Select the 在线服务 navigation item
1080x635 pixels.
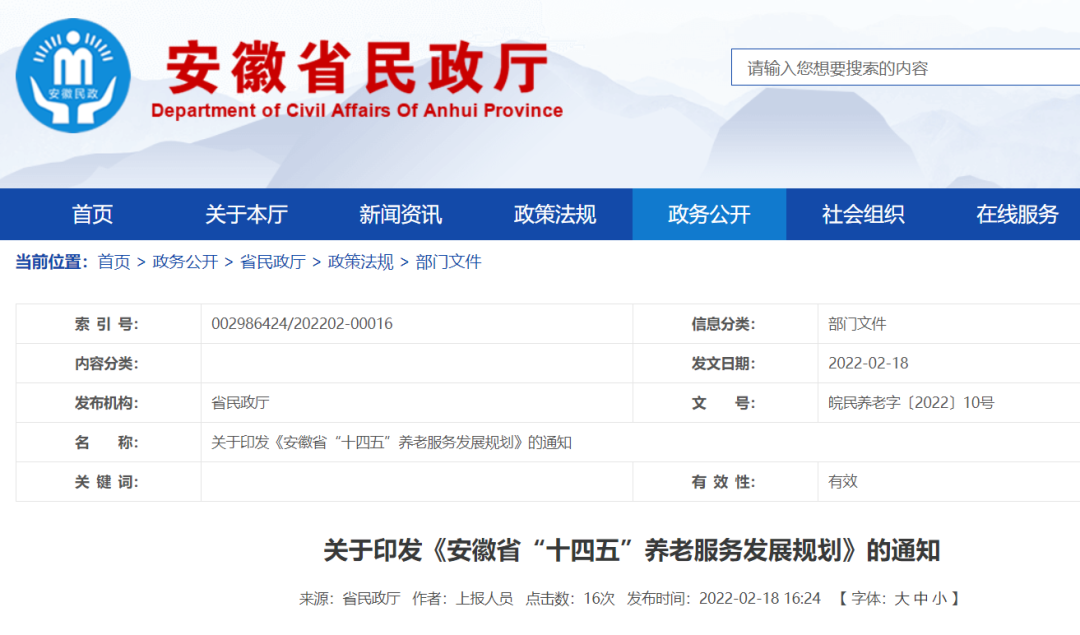1017,214
